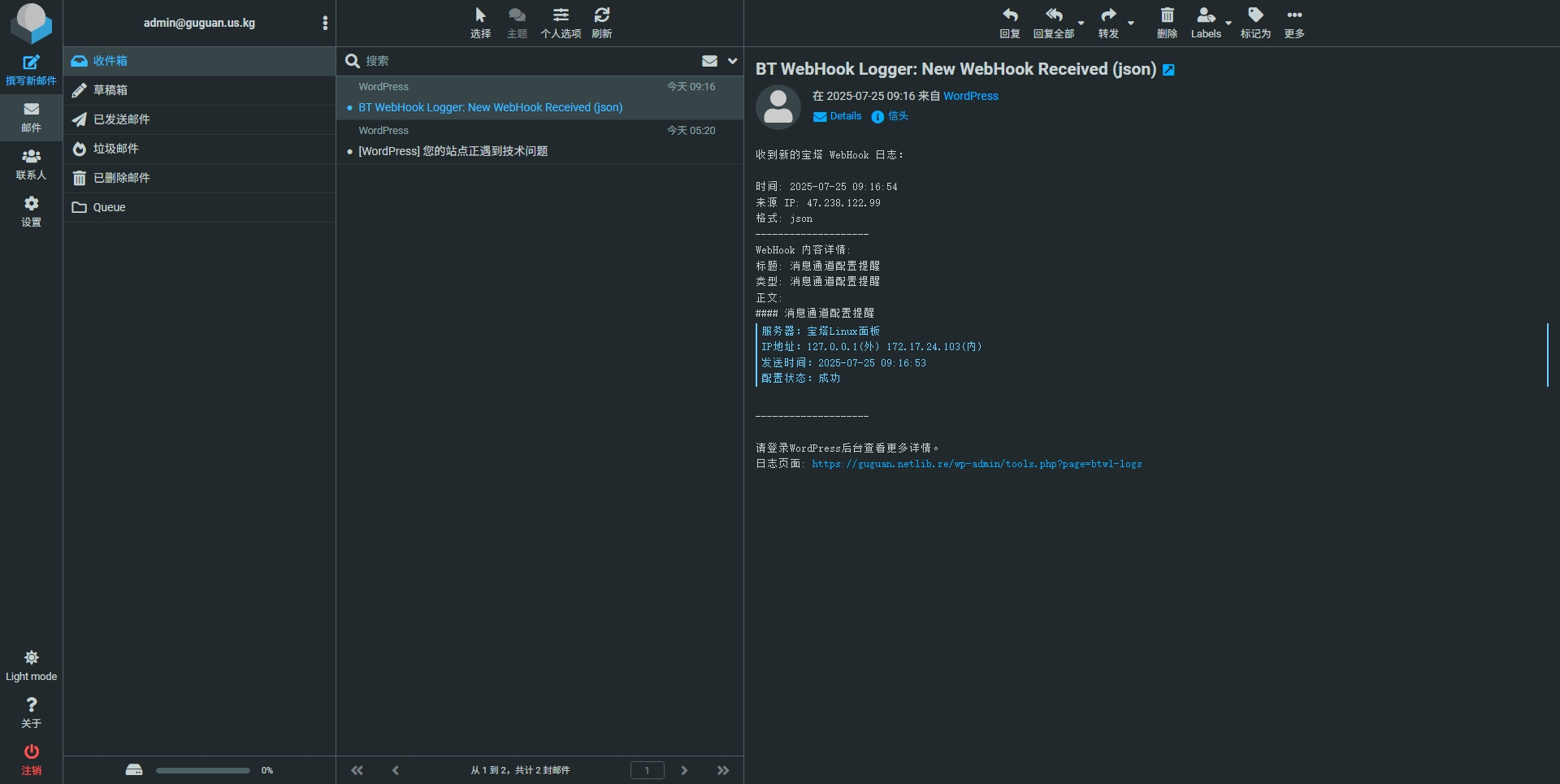Open message in new window icon
Viewport: 1560px width, 784px height.
[x=1168, y=70]
